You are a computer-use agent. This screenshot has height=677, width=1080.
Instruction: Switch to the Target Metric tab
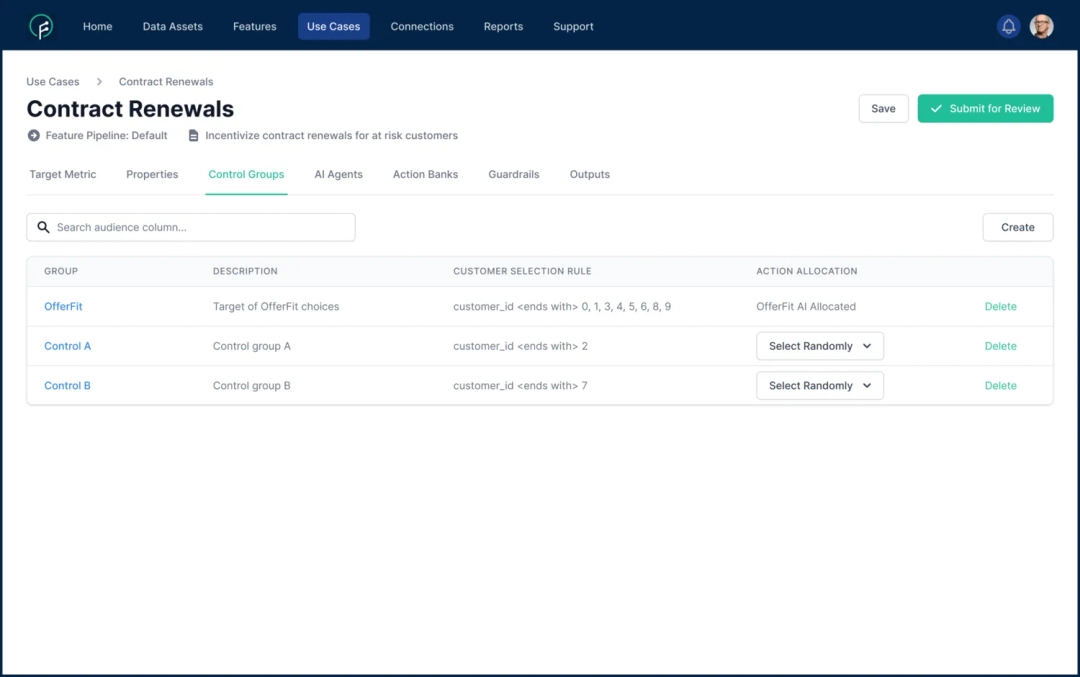tap(63, 174)
